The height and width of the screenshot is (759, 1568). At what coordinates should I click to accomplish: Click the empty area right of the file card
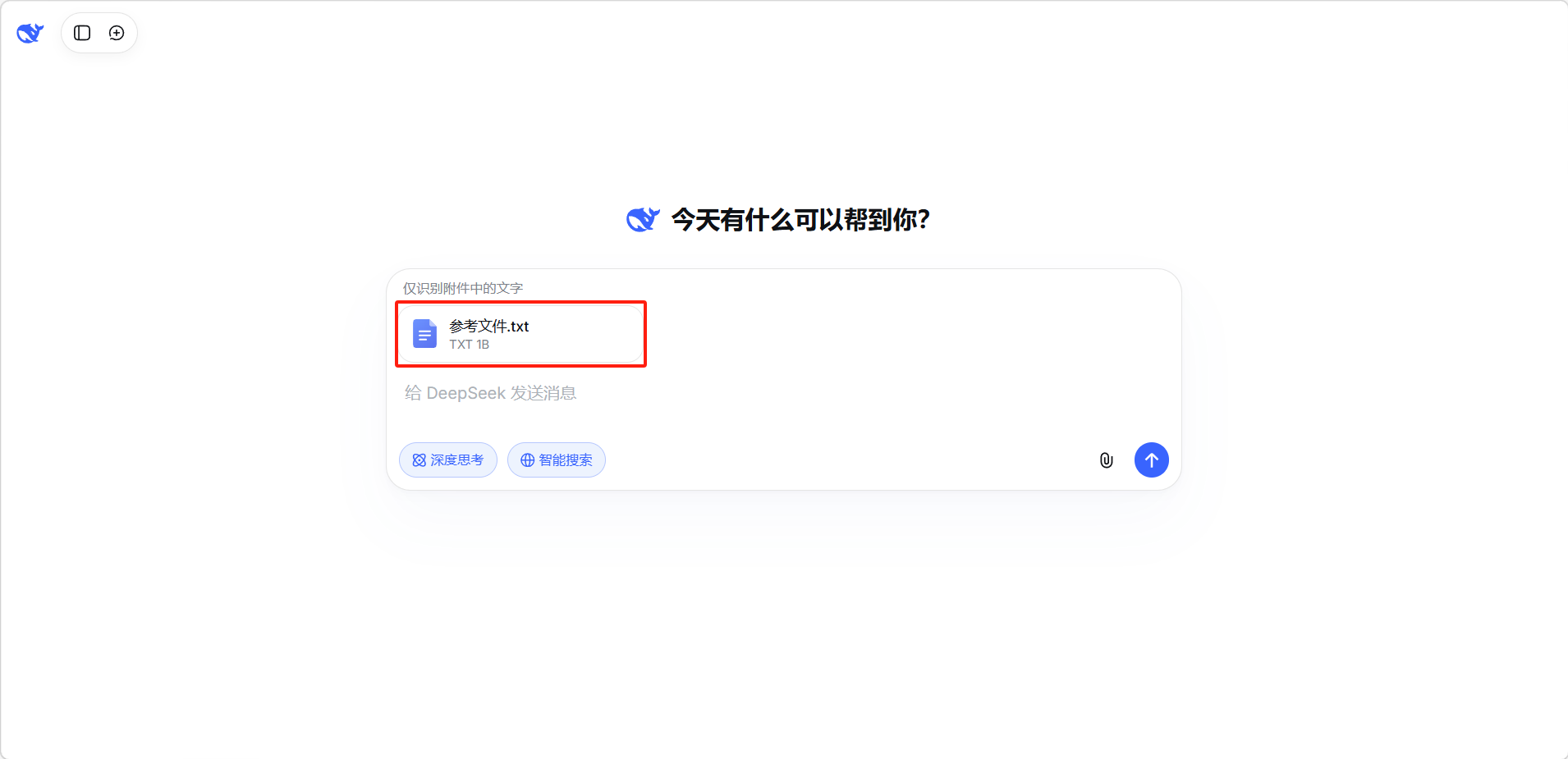coord(903,334)
